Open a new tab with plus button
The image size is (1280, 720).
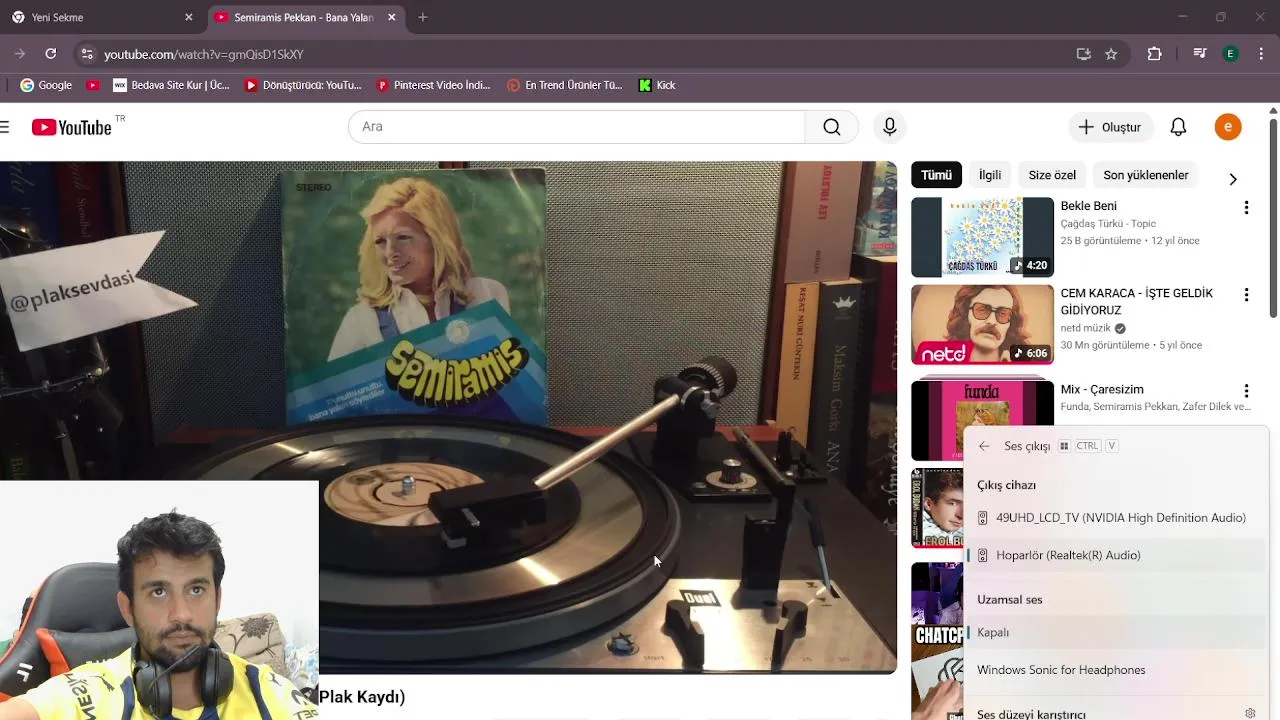423,17
